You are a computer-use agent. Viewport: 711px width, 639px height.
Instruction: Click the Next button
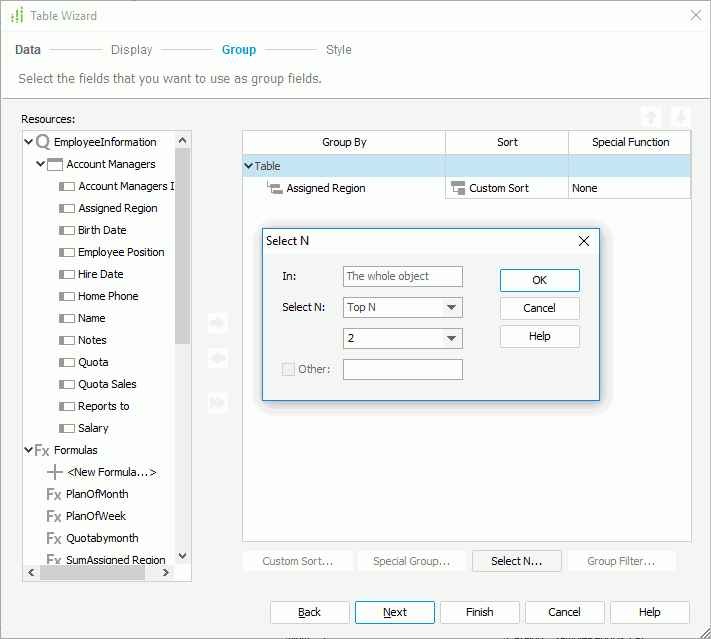(x=394, y=612)
